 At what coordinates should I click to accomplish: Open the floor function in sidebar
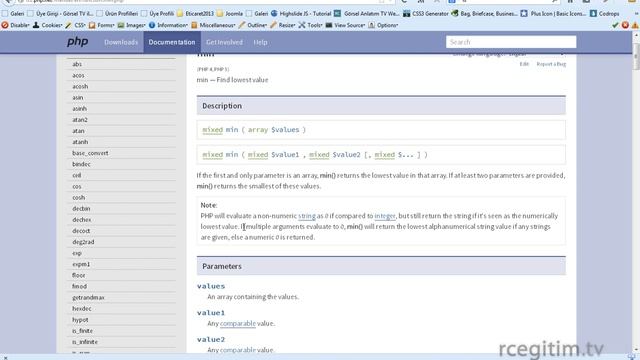click(78, 275)
